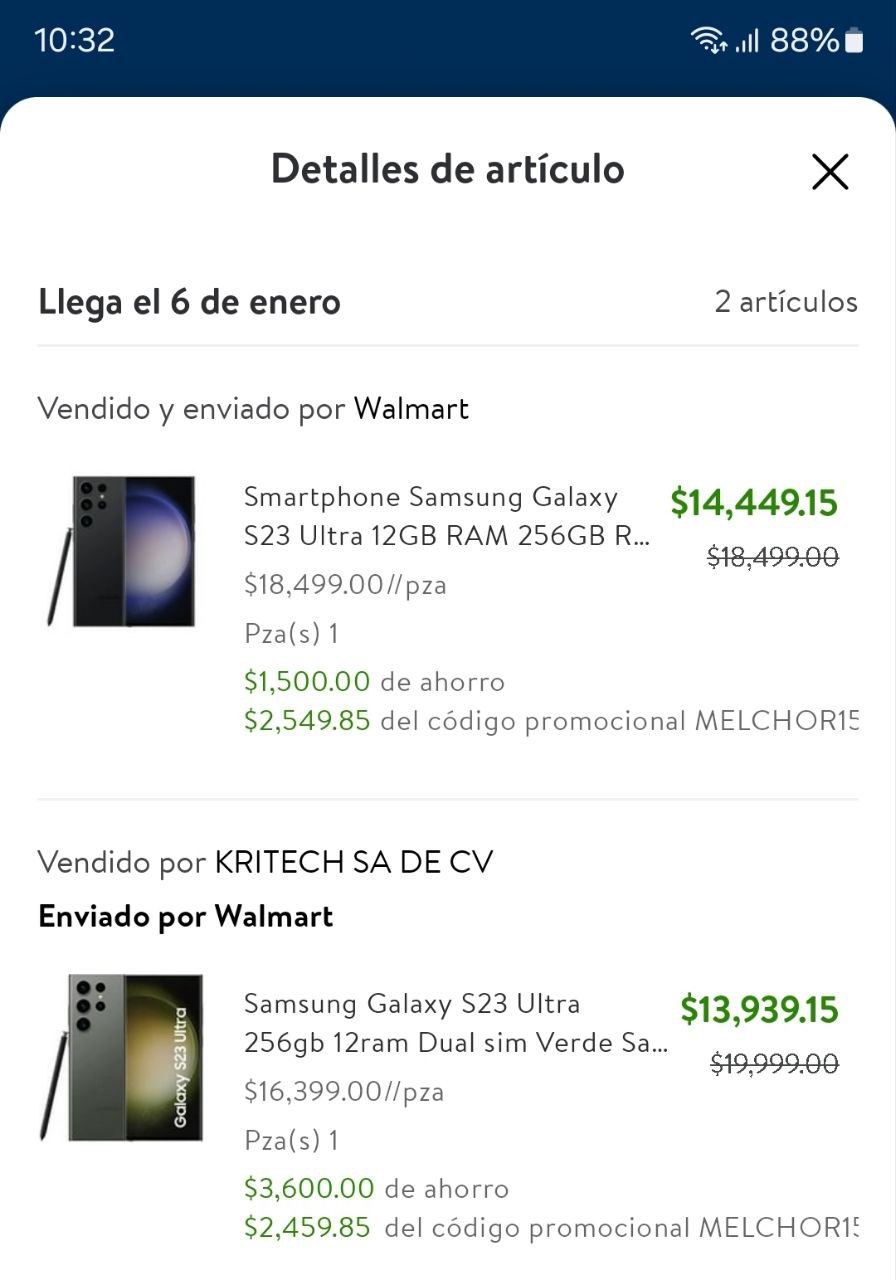Tap the $1,500.00 de ahorro line
Viewport: 896px width, 1280px height.
coord(374,682)
